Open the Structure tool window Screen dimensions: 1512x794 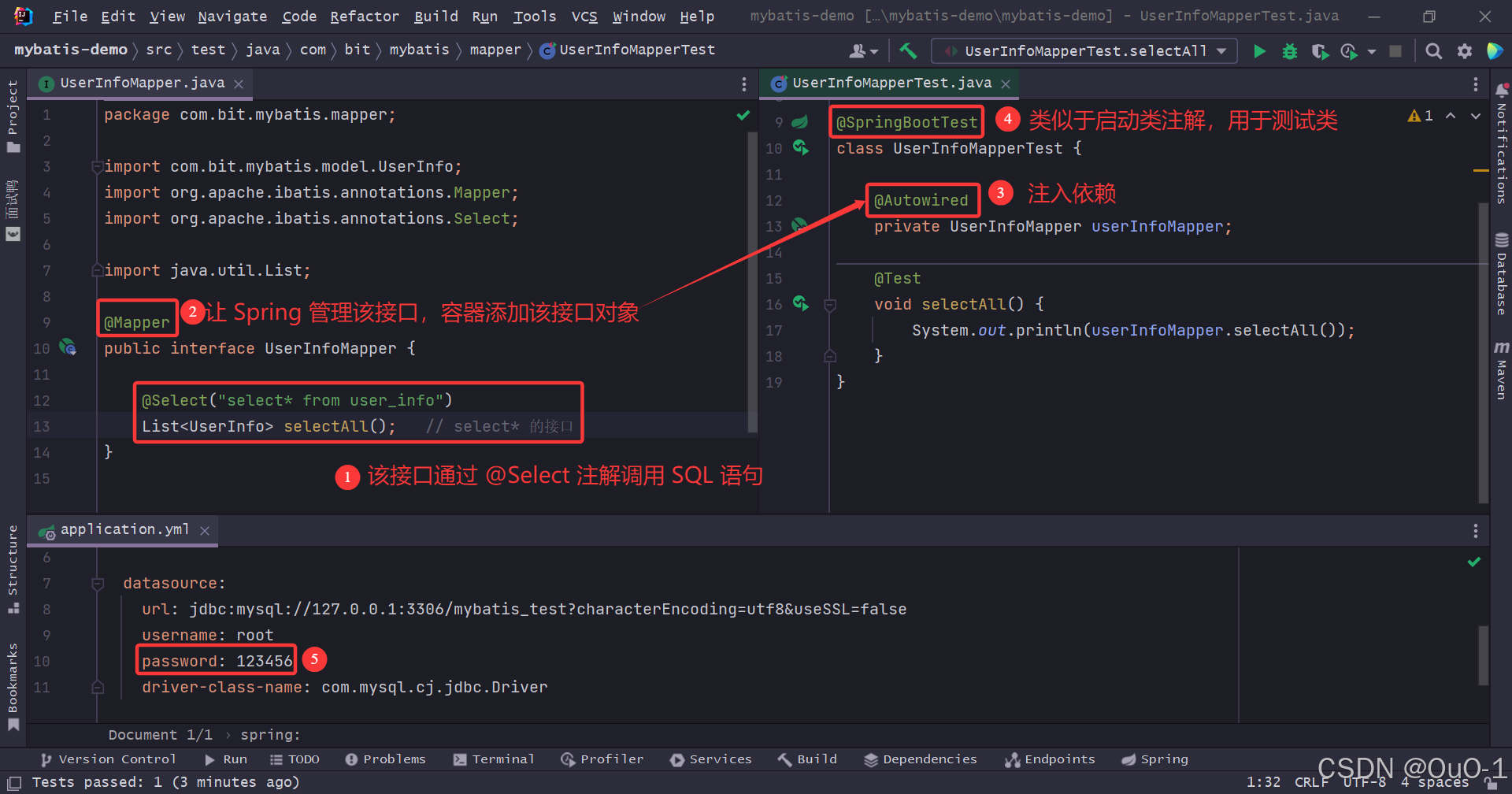(x=13, y=569)
